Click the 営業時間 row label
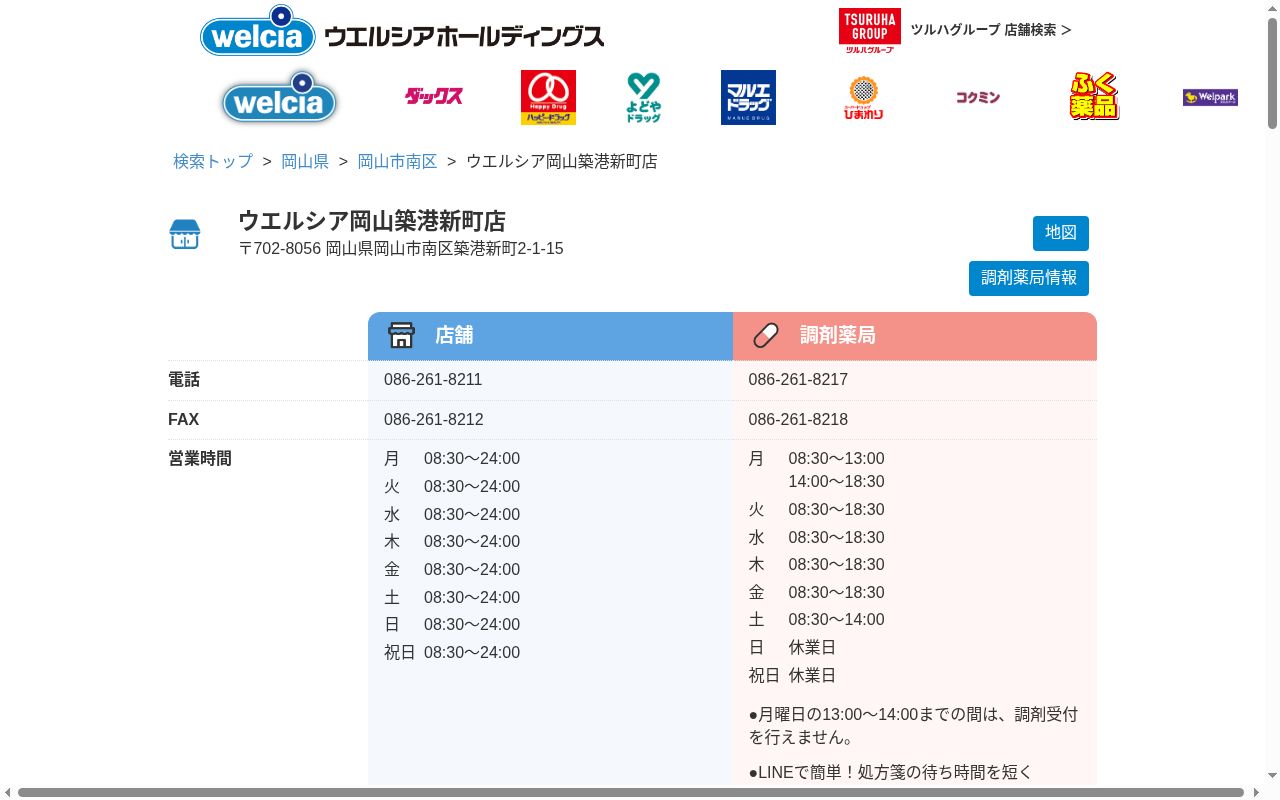Screen dimensions: 1280x800 tap(200, 459)
